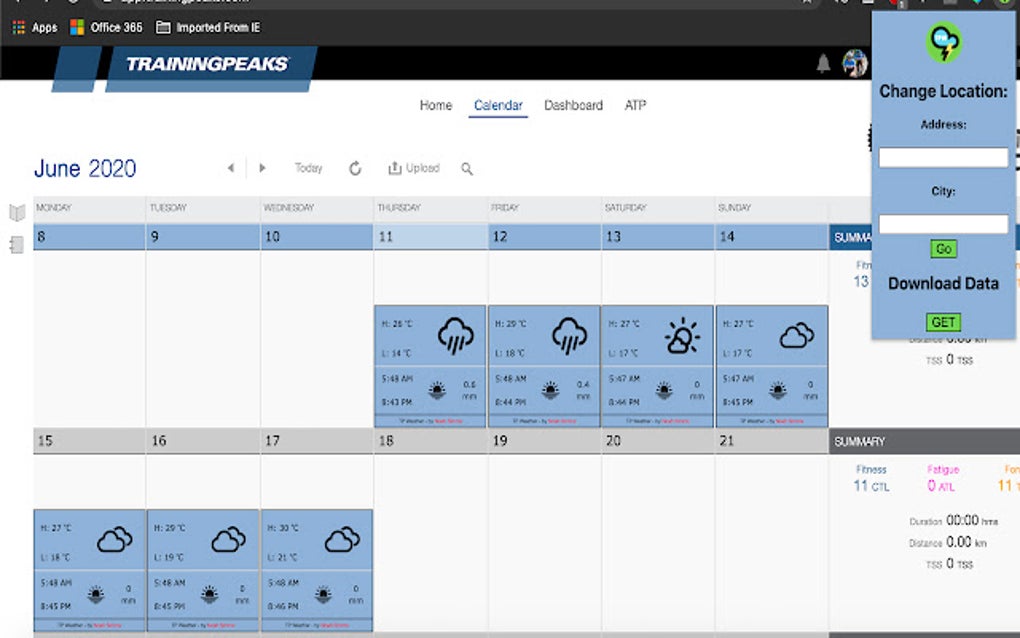Open the notebook sidebar icon

17,245
